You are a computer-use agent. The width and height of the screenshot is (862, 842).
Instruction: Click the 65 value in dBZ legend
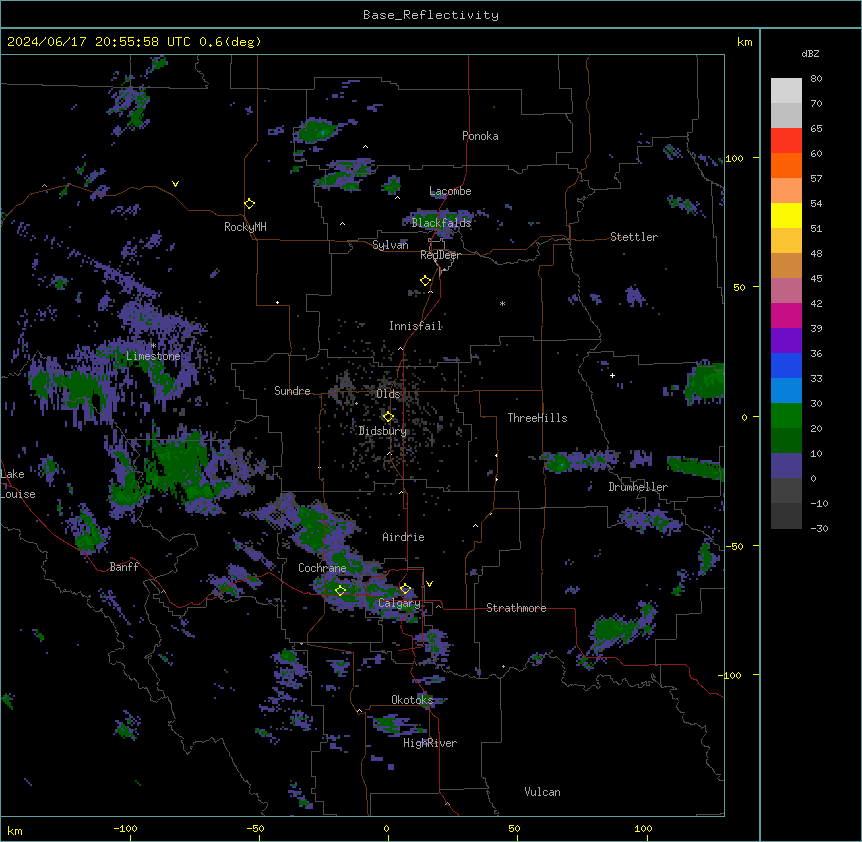[x=816, y=128]
